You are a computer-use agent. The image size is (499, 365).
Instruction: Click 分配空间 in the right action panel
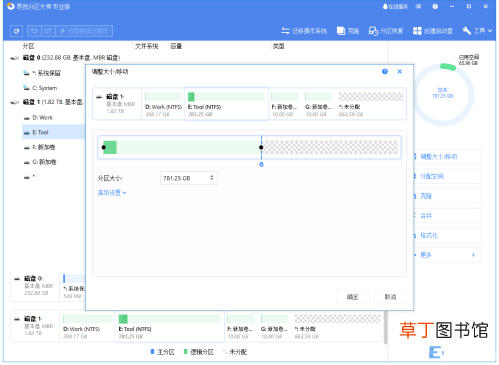click(x=447, y=176)
